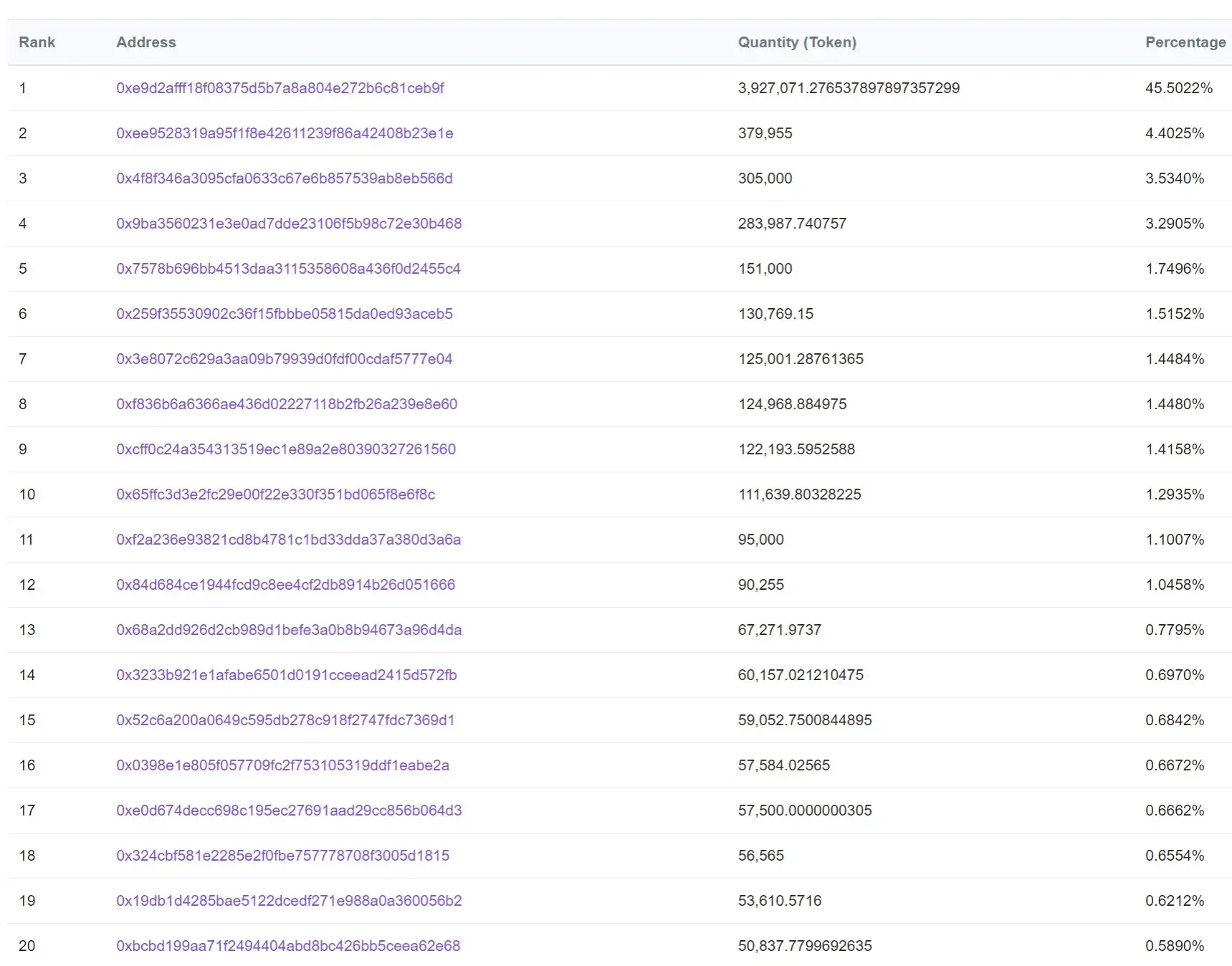
Task: Open address 0xcff0c24a354313519ec1e89a2e80390327261560
Action: click(x=286, y=449)
